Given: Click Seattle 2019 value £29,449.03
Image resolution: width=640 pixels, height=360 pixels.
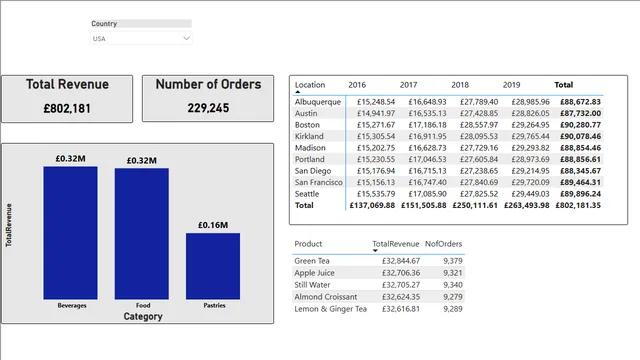Looking at the screenshot, I should coord(530,194).
